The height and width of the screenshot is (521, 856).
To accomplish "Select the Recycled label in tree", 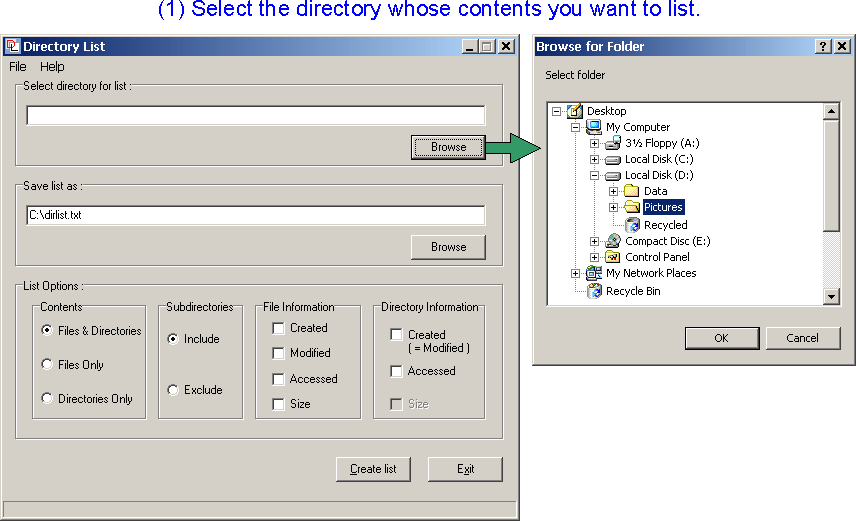I will (x=665, y=225).
